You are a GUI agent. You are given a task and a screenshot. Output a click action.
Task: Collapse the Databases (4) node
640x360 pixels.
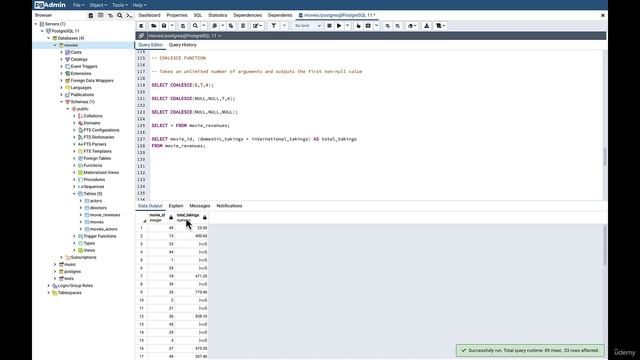tap(49, 38)
